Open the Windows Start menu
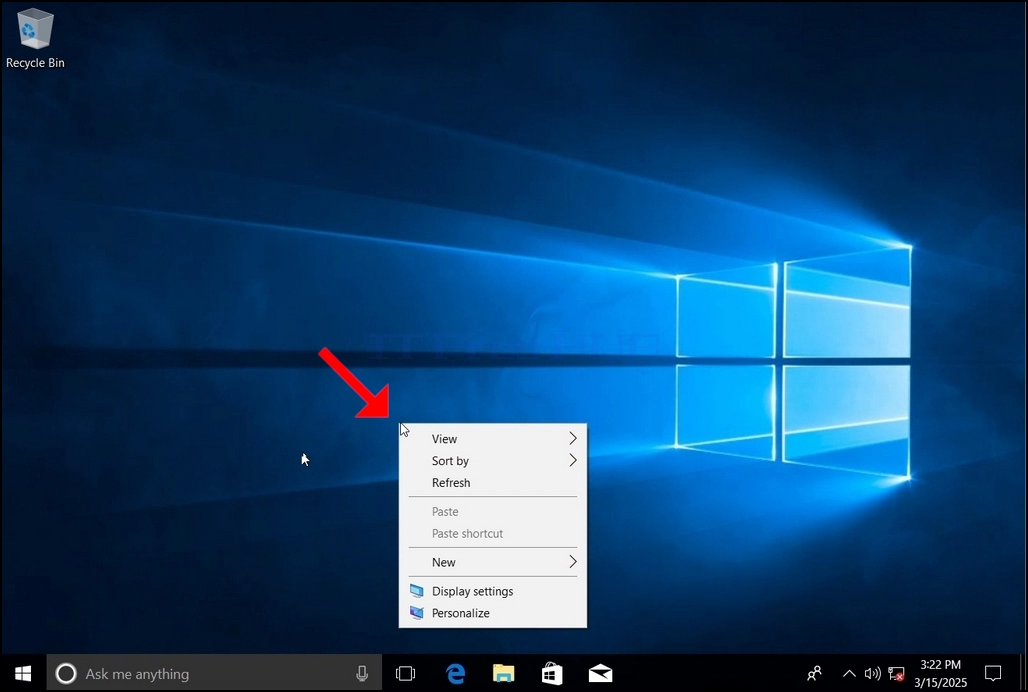The image size is (1028, 692). (23, 674)
